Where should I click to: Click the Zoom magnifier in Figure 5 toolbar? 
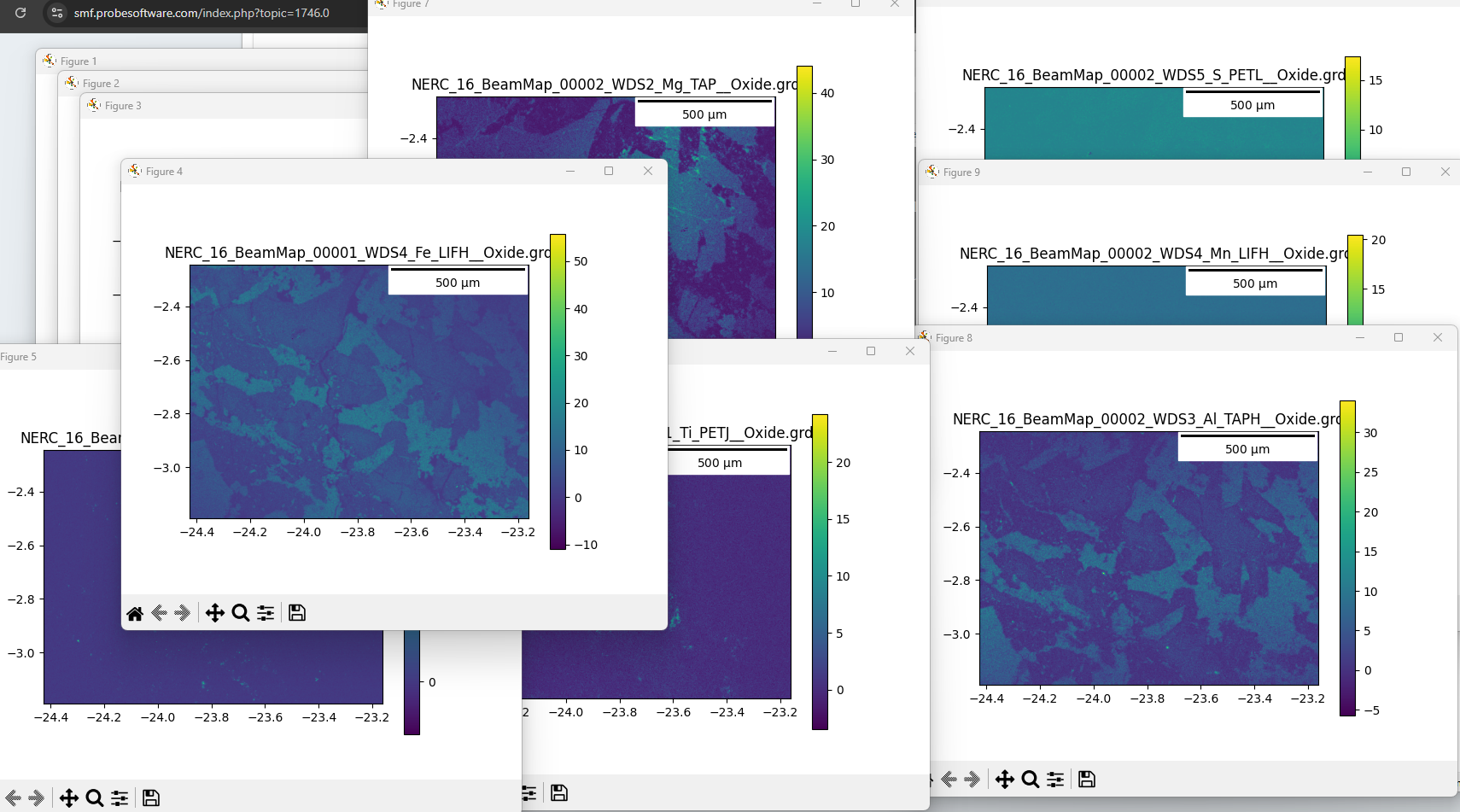tap(95, 798)
